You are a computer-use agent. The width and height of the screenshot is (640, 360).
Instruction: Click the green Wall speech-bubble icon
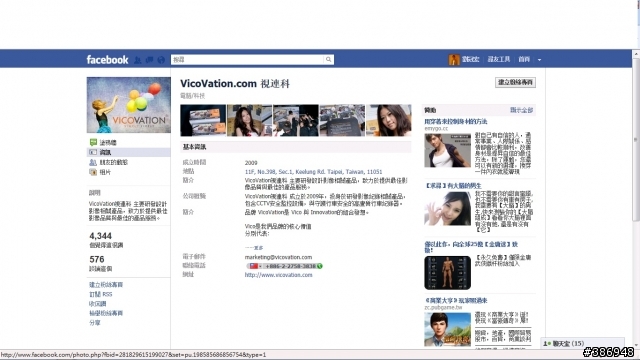tap(93, 142)
